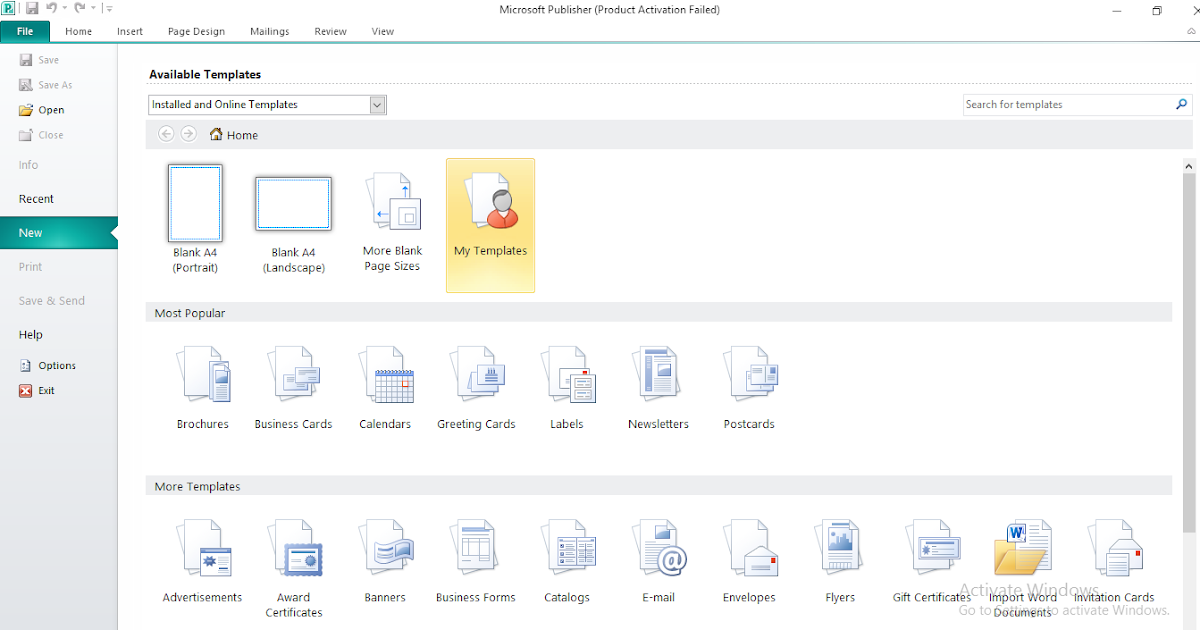The image size is (1200, 630).
Task: Open the Newsletters template category
Action: [x=658, y=388]
